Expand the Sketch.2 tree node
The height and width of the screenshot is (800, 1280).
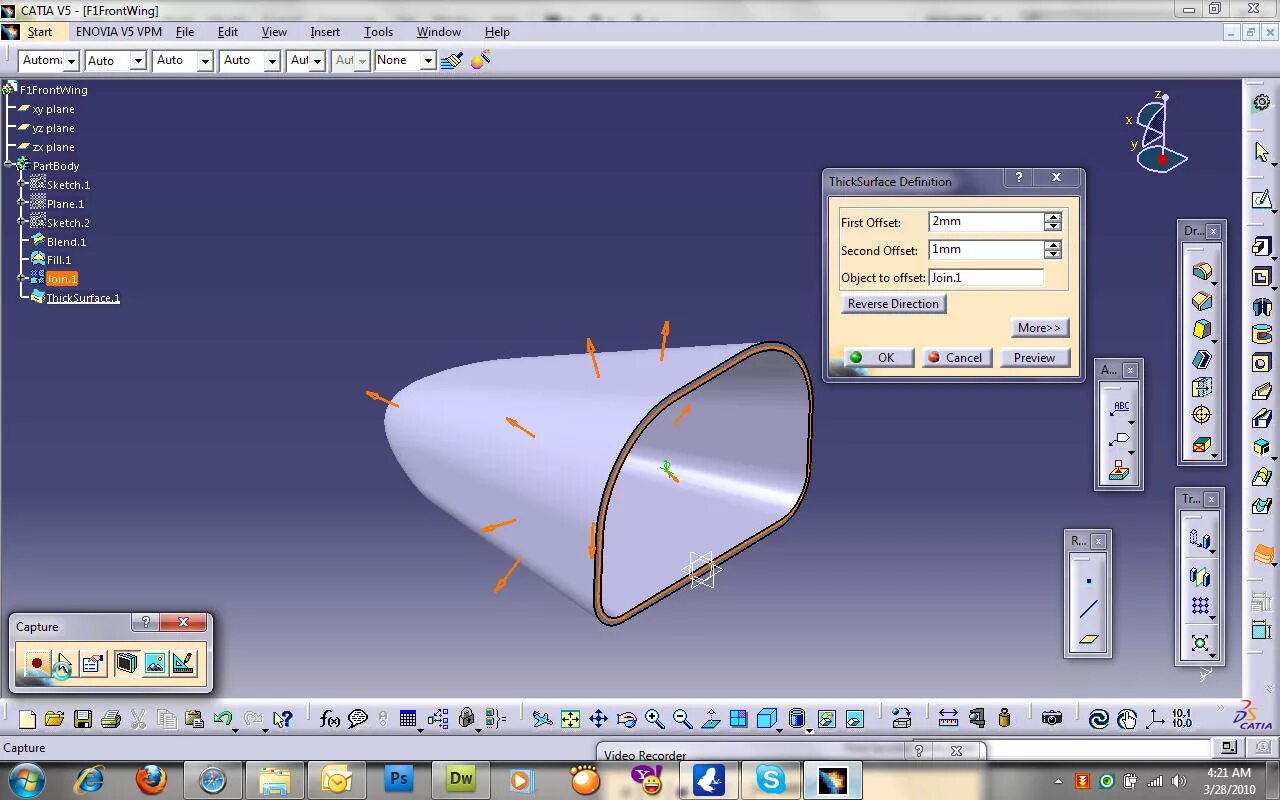(x=23, y=223)
